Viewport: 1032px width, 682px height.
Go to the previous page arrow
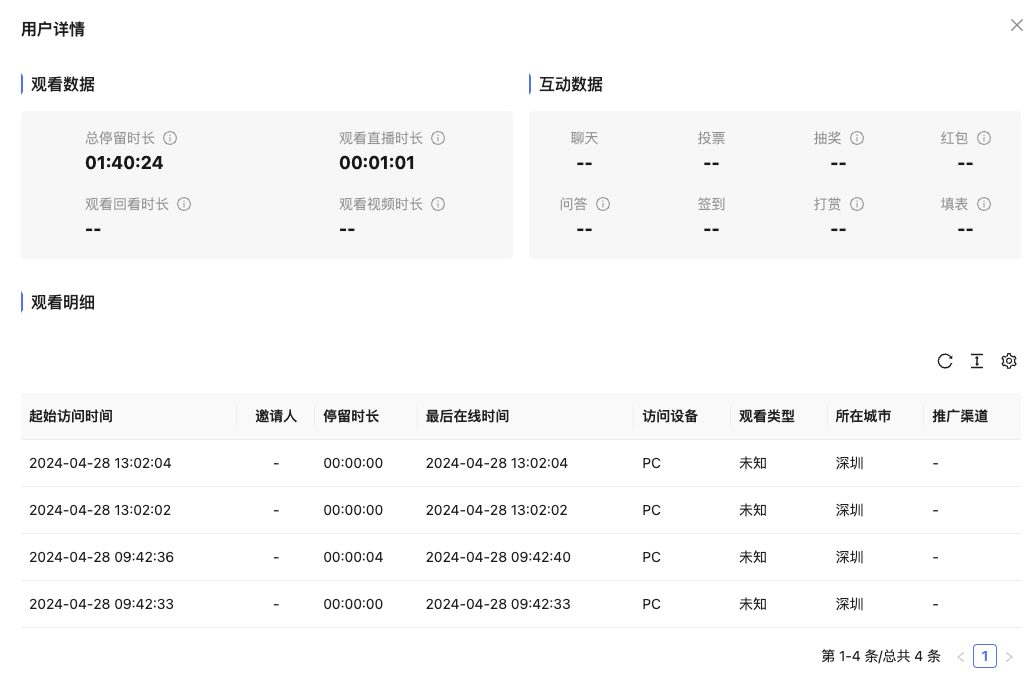pos(961,657)
